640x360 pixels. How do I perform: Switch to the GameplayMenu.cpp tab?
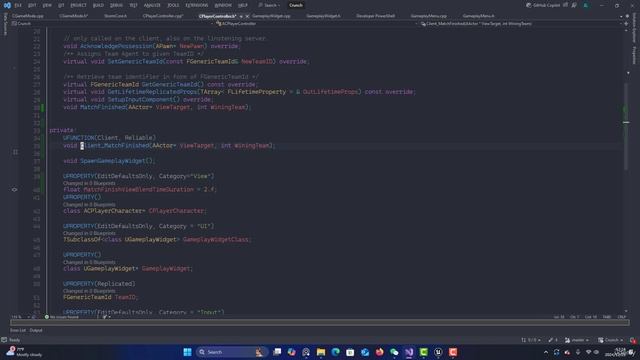[429, 16]
